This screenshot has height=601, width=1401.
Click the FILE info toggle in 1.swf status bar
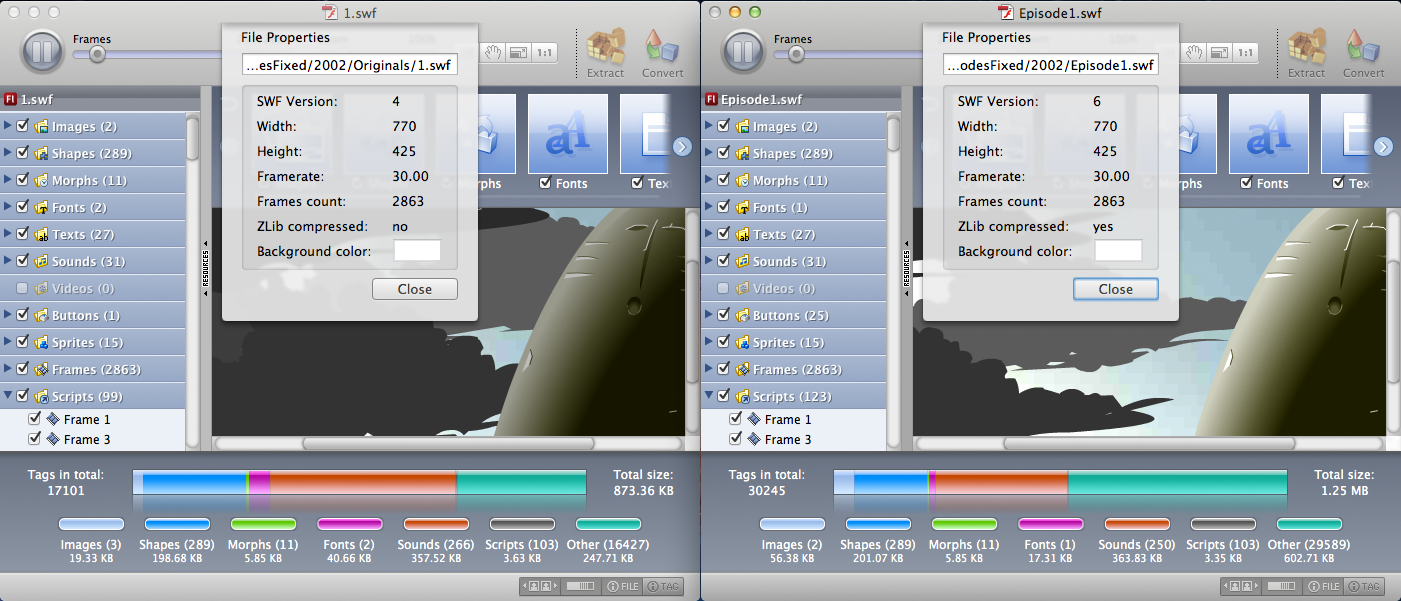622,587
